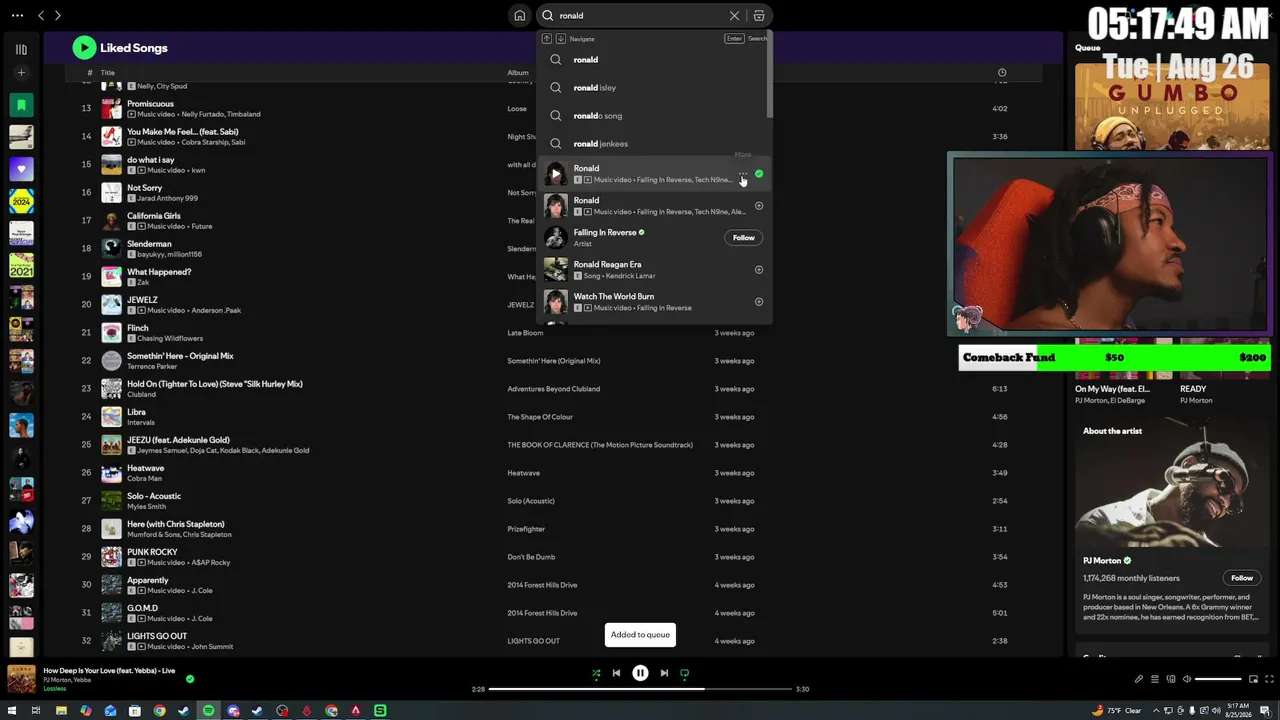Toggle repeat mode

click(x=684, y=673)
